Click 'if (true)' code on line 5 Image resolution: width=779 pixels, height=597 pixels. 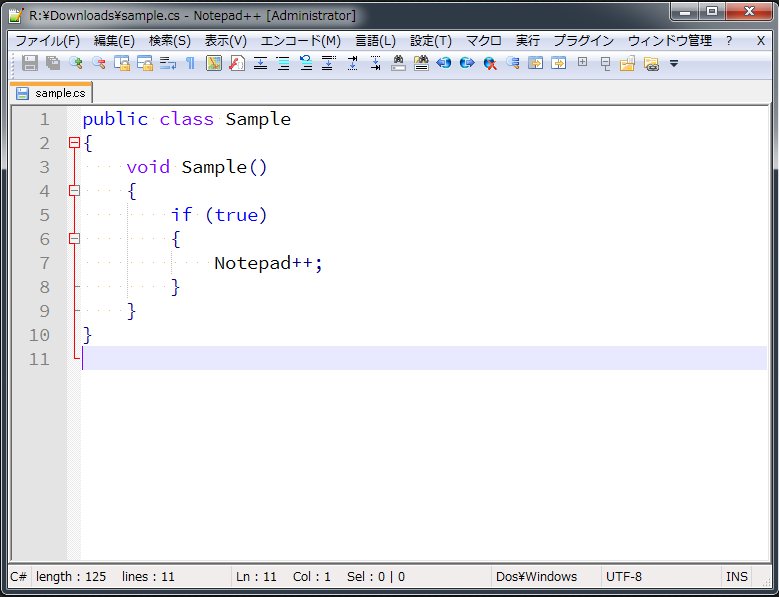219,215
